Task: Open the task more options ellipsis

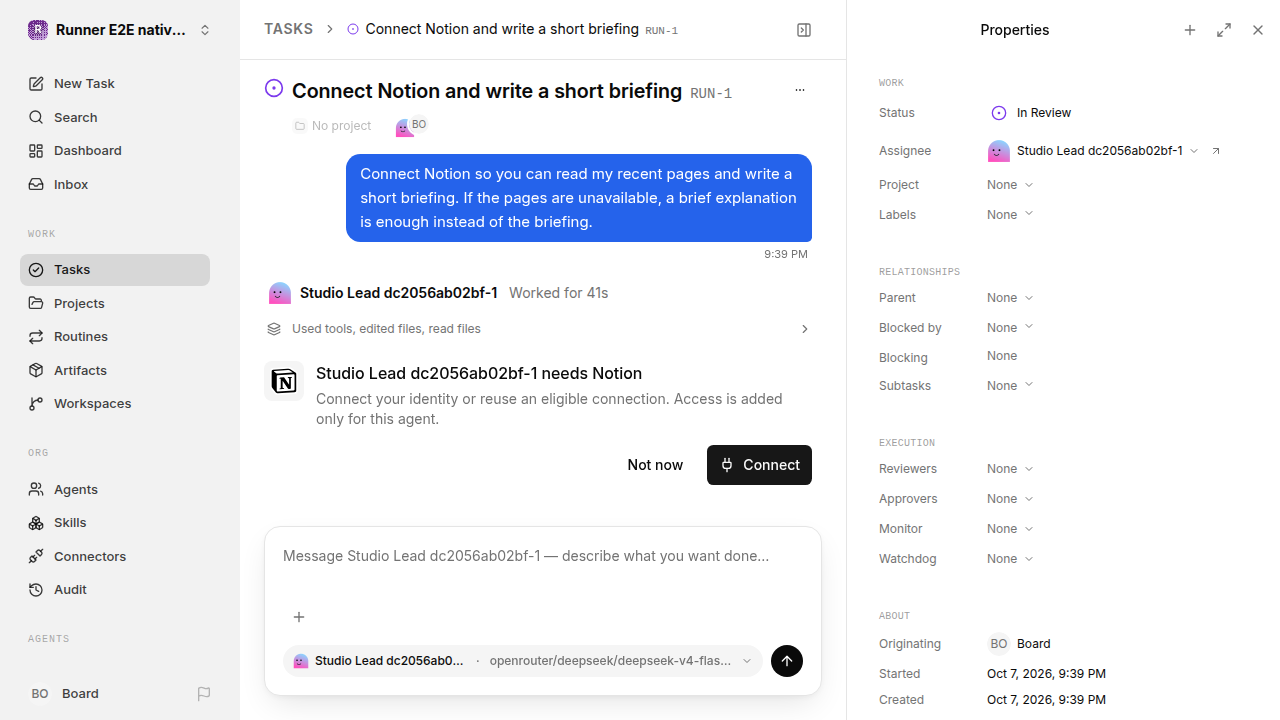Action: click(800, 90)
